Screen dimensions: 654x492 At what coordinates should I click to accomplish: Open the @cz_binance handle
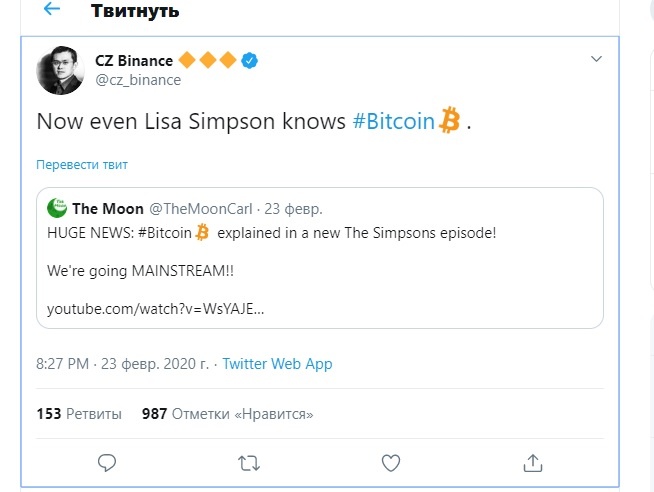(x=138, y=80)
